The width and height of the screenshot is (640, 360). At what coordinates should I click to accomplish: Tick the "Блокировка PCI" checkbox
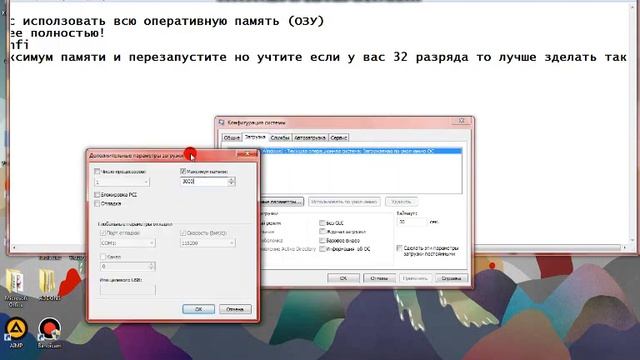click(x=97, y=195)
